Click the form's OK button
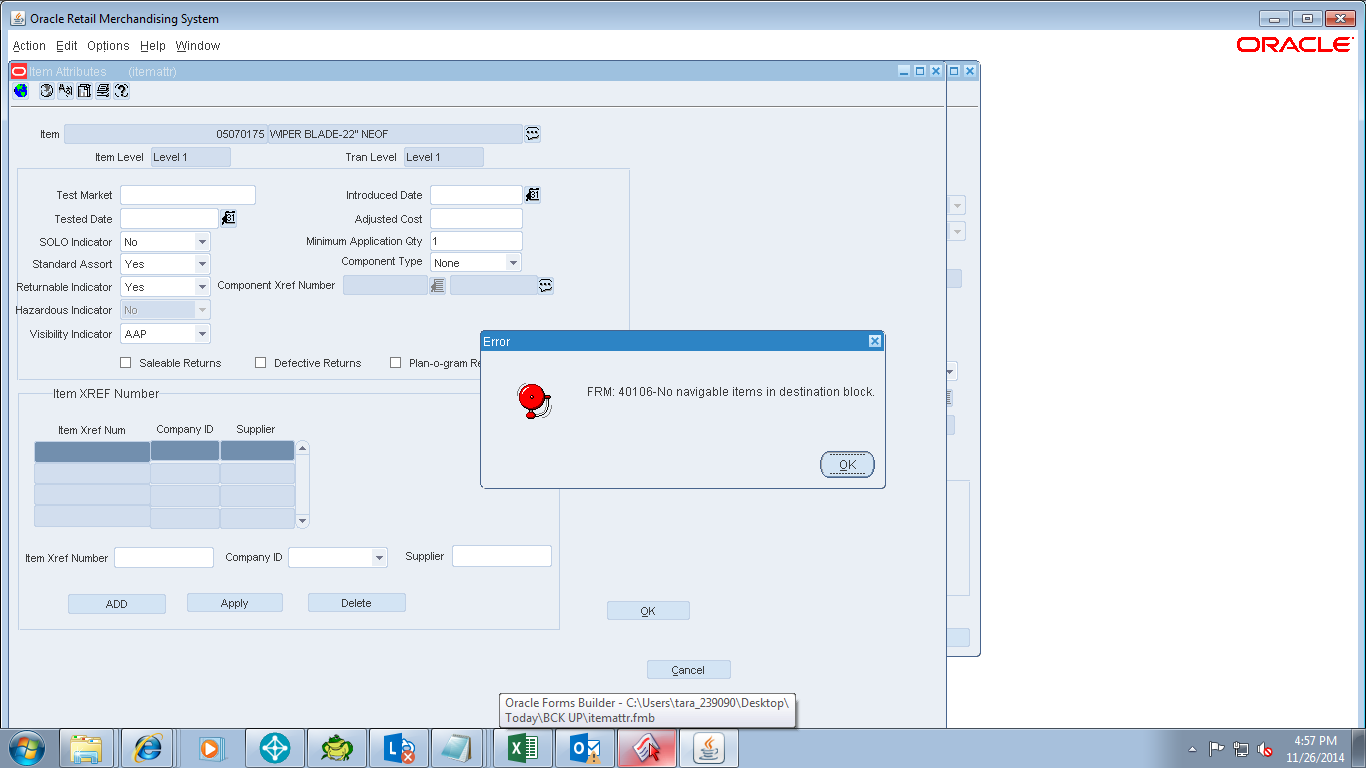Image resolution: width=1366 pixels, height=768 pixels. click(x=648, y=611)
